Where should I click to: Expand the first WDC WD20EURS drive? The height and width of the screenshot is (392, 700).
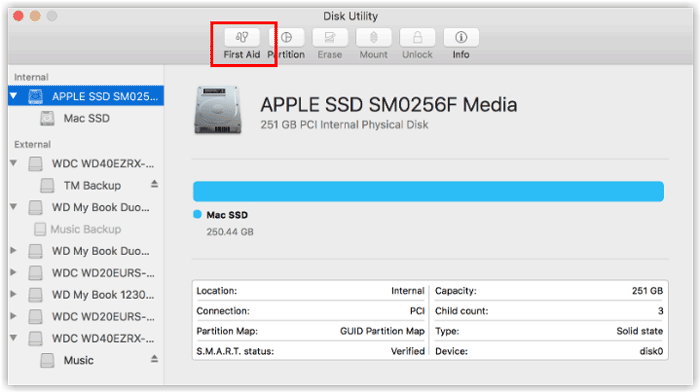pos(14,272)
